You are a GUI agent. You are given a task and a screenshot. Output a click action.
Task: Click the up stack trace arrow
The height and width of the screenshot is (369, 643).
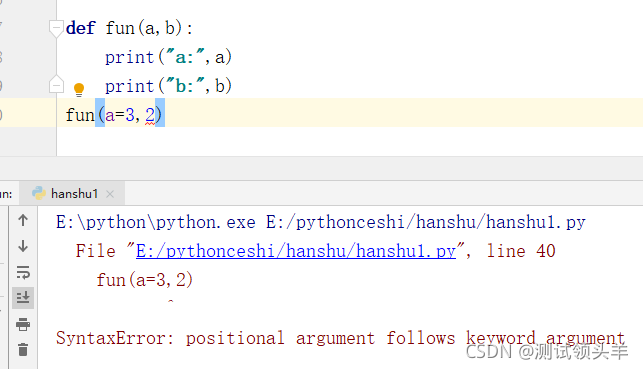(x=23, y=221)
